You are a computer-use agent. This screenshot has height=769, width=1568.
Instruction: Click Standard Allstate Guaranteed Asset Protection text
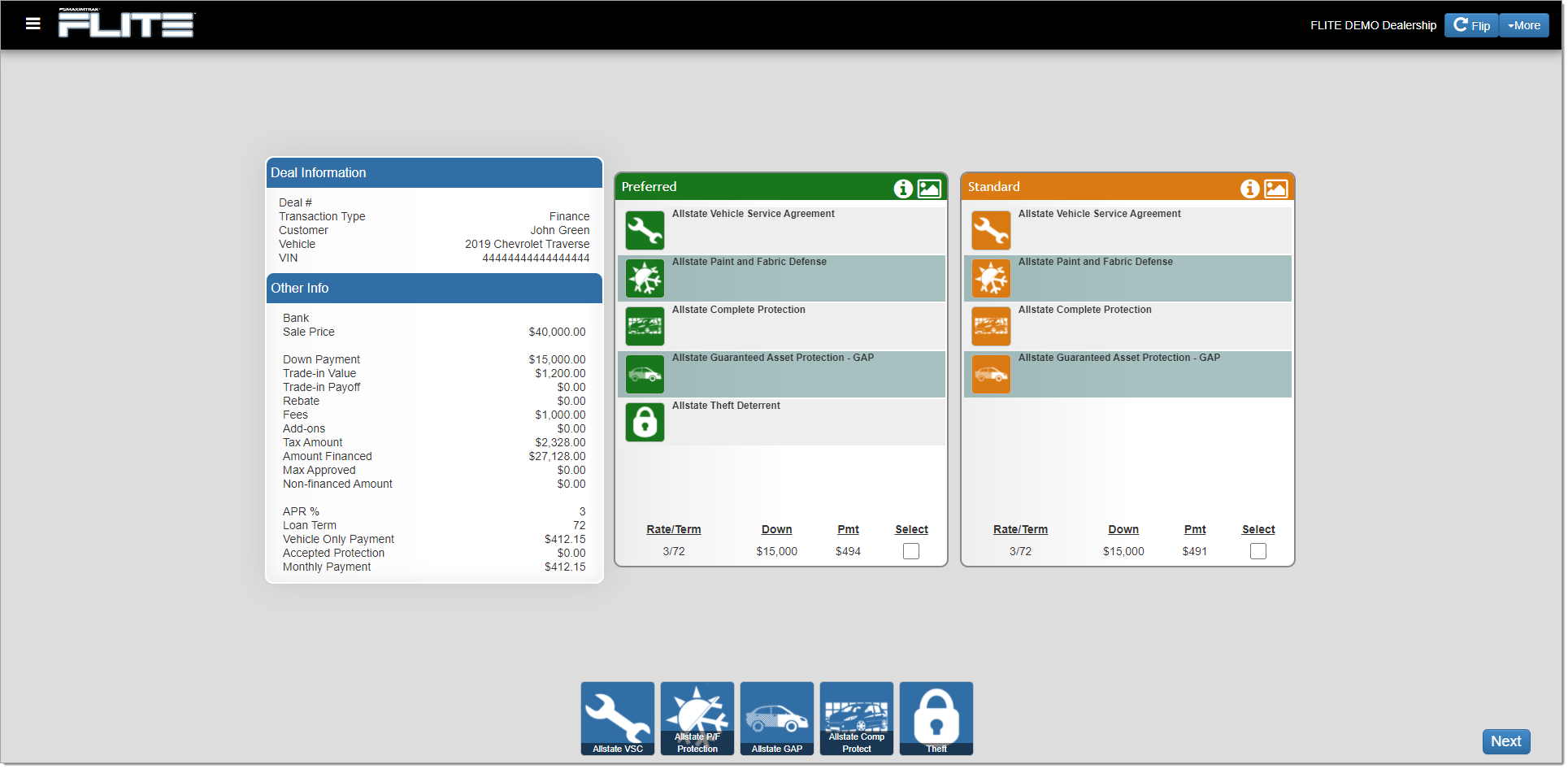pos(1119,358)
